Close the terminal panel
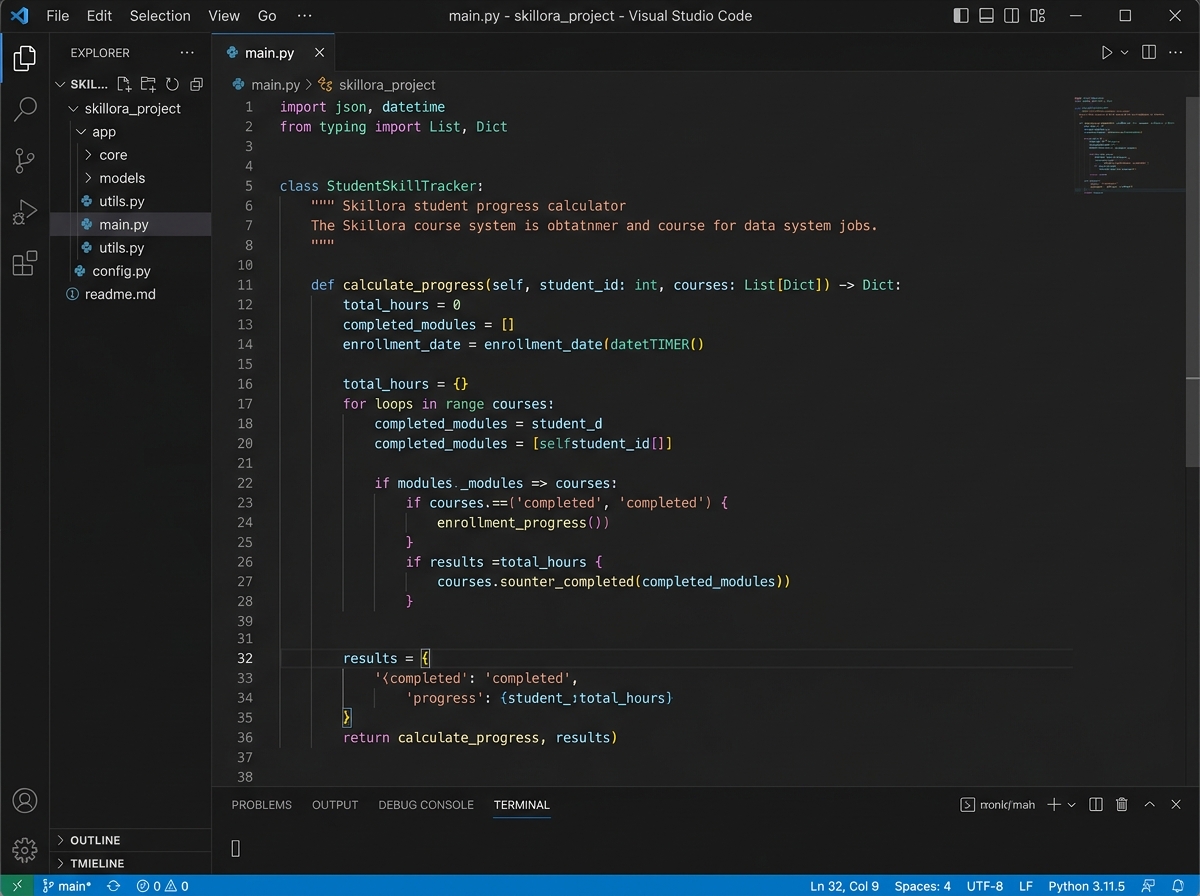 (1176, 804)
